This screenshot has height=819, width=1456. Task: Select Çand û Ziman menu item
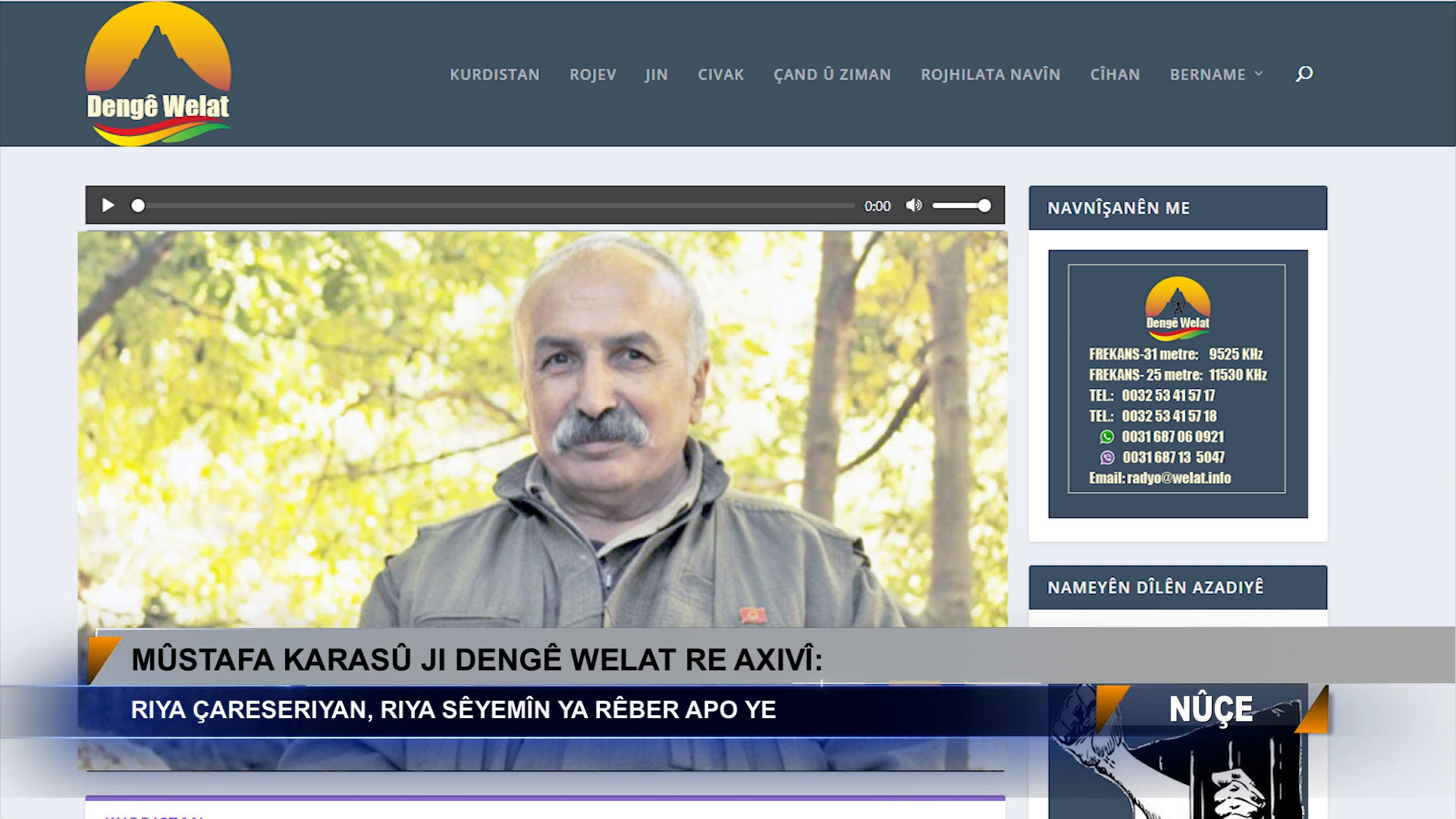tap(832, 74)
